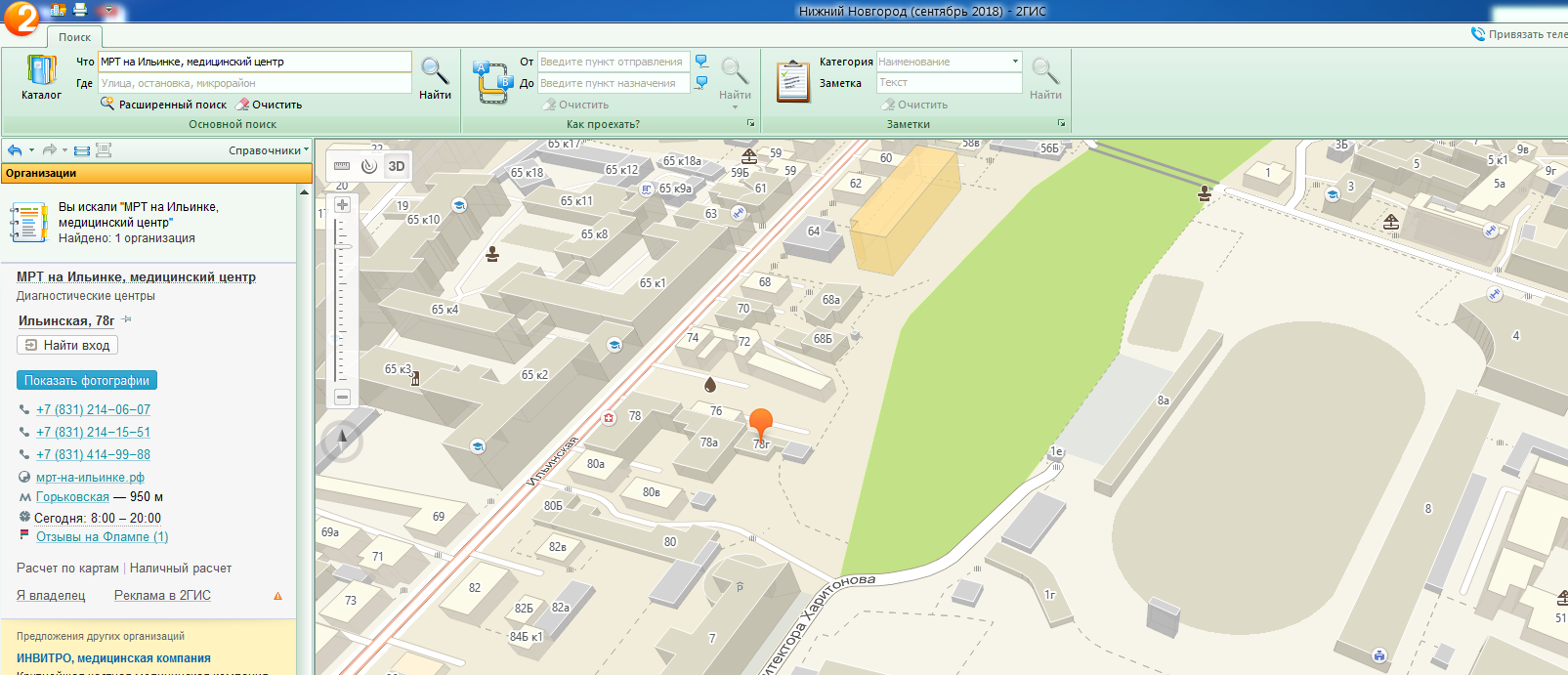Viewport: 1568px width, 675px height.
Task: Click the map zoom slider handle
Action: click(x=342, y=247)
